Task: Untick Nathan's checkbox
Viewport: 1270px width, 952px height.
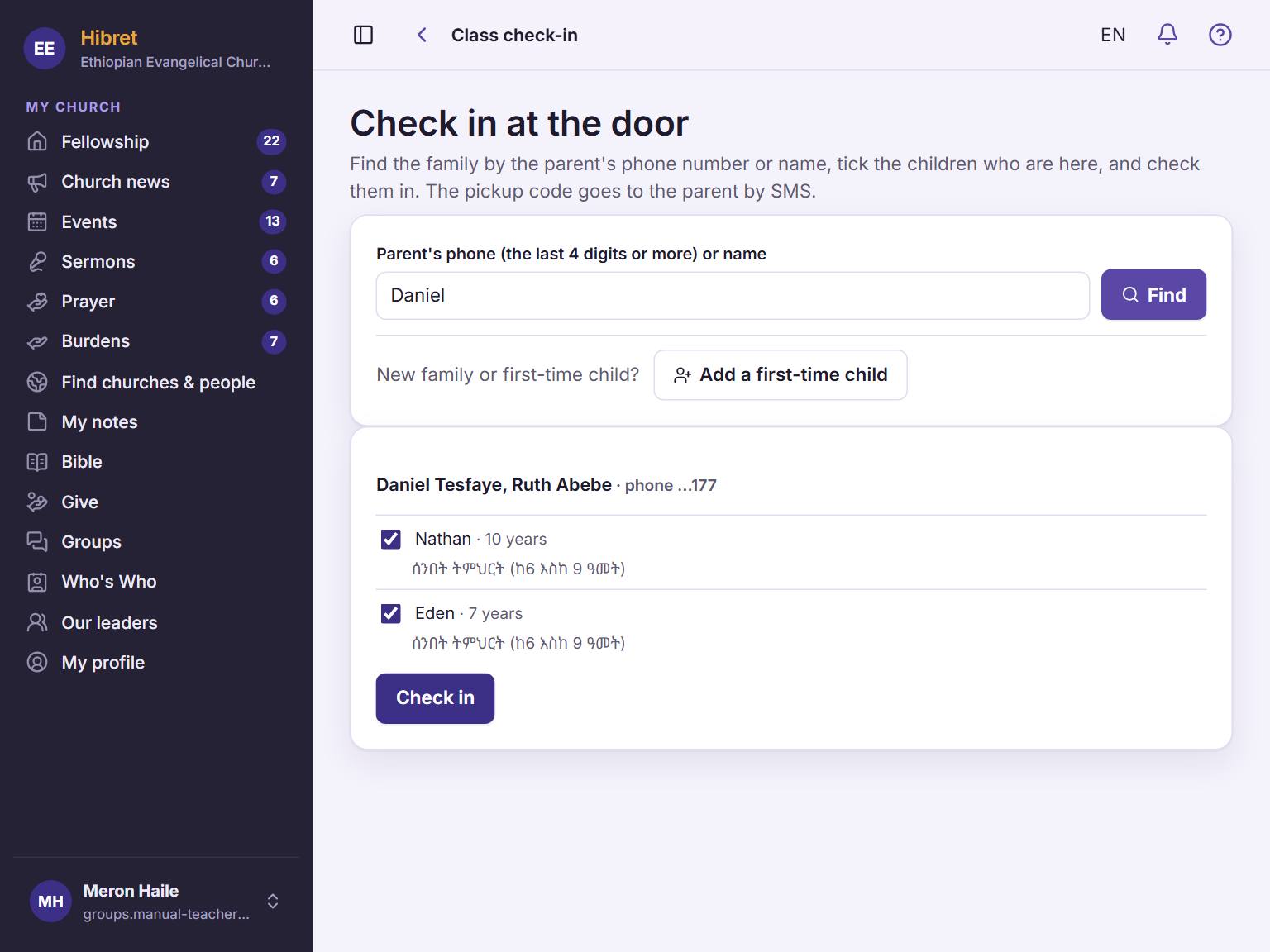Action: pos(391,539)
